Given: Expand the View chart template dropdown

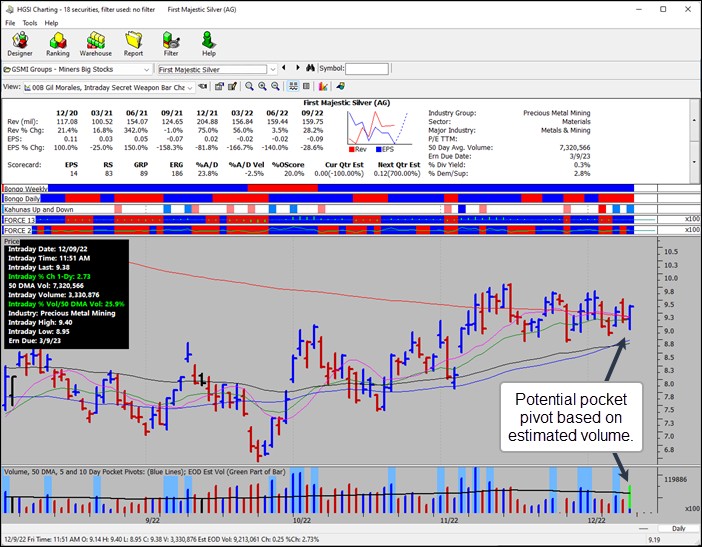Looking at the screenshot, I should click(190, 88).
